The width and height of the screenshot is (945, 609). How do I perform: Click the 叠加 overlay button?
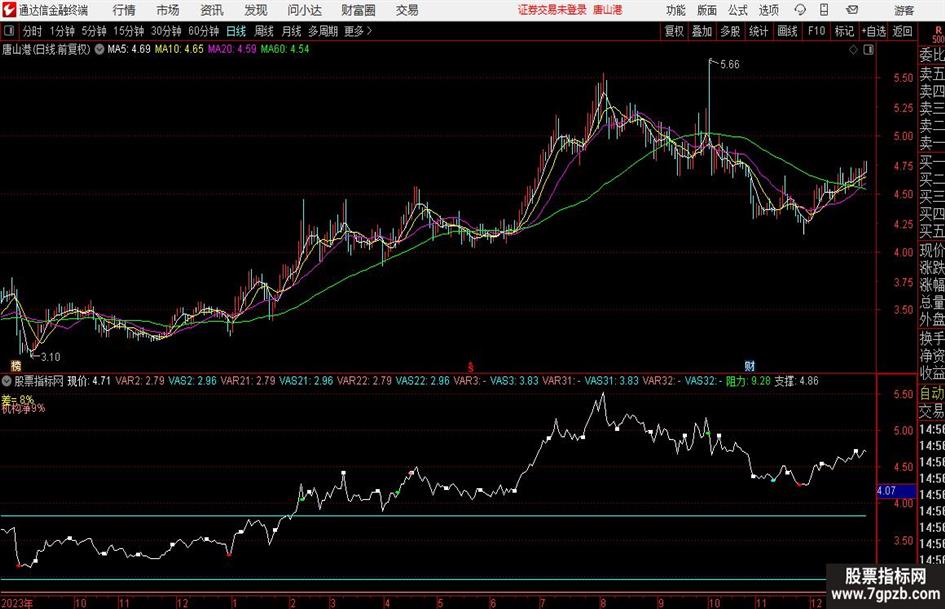pos(702,31)
